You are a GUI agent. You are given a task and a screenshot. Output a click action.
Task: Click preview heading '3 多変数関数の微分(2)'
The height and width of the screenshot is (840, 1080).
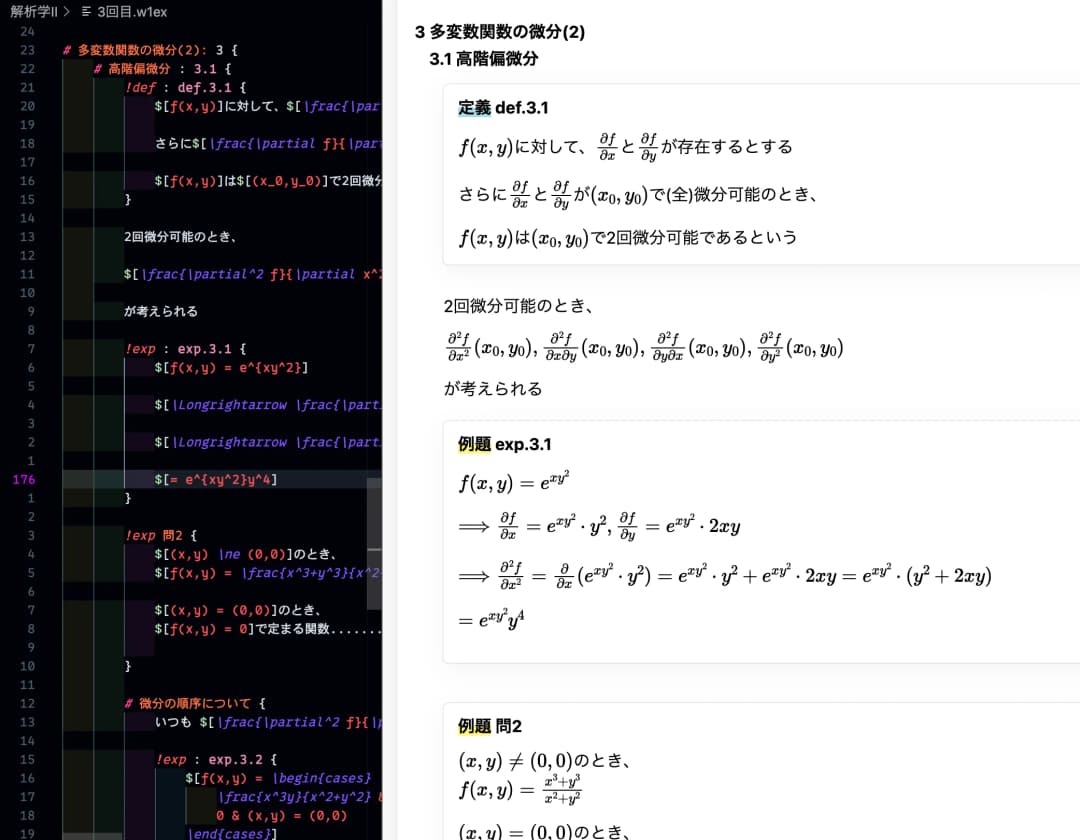499,32
